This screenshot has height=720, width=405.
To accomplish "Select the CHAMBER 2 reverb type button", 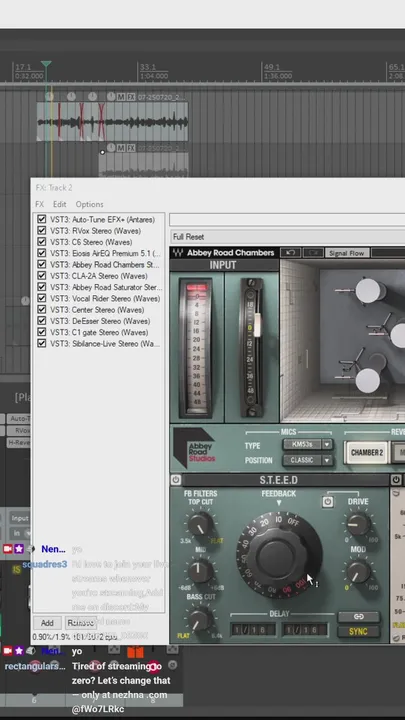I will coord(367,452).
